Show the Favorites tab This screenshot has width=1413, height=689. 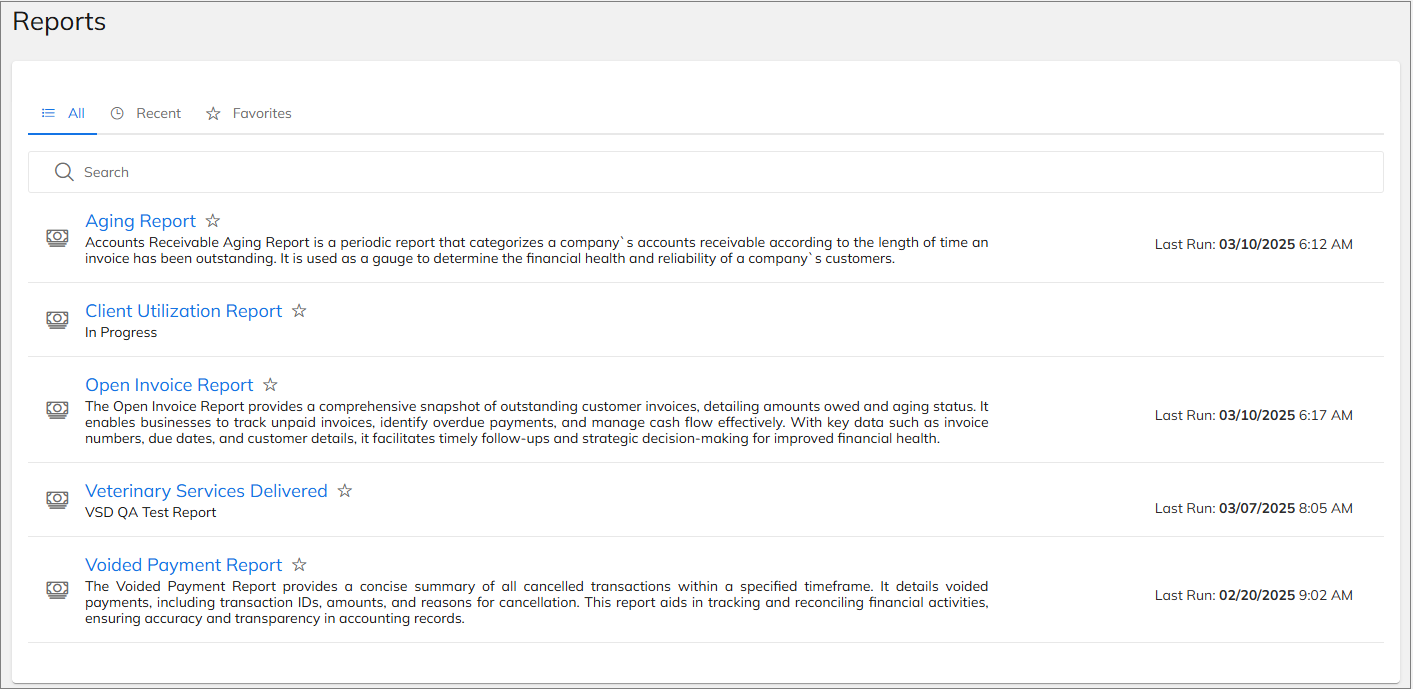(x=249, y=113)
